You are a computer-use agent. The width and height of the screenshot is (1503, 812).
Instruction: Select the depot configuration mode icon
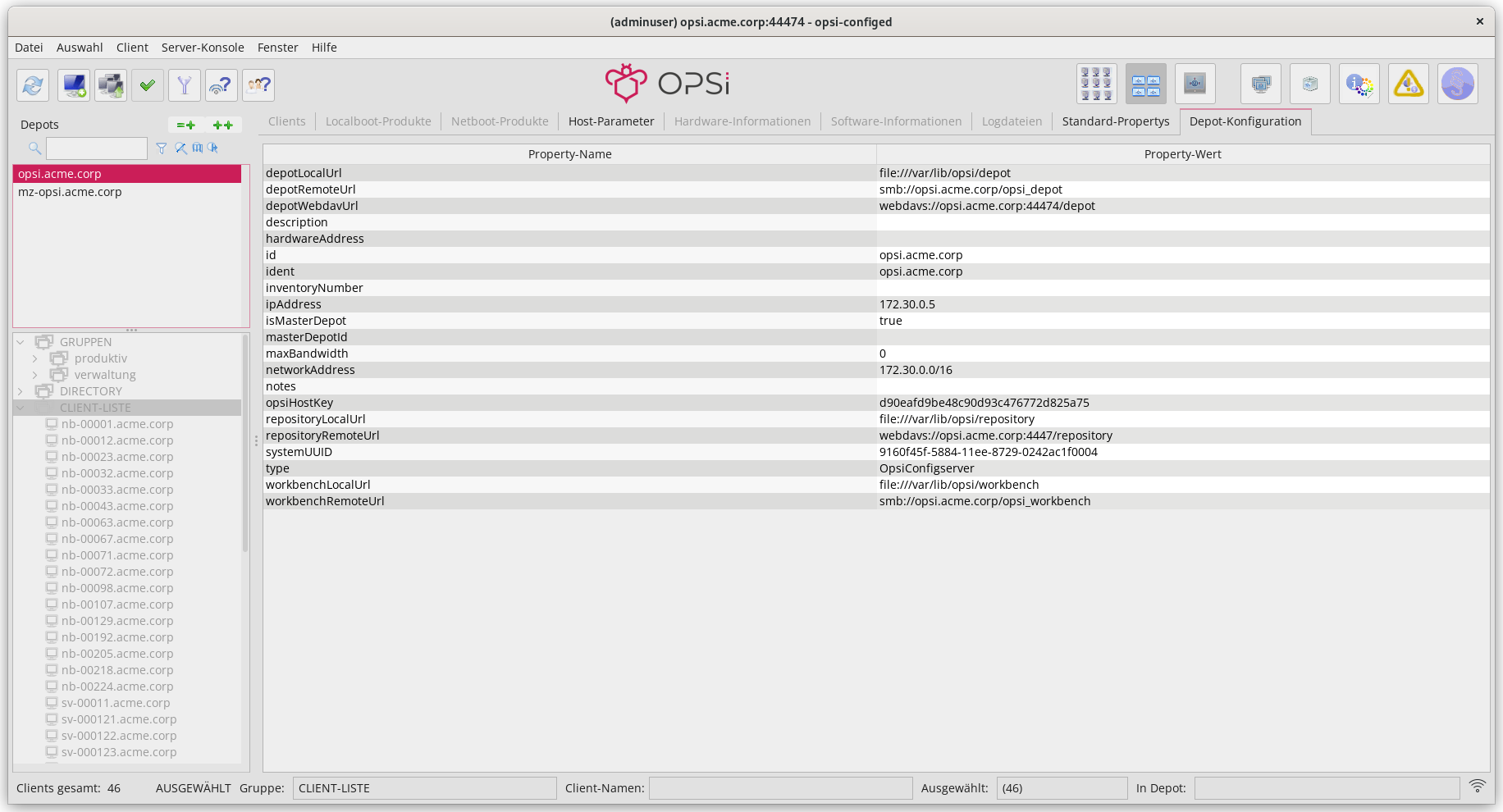pos(1146,84)
